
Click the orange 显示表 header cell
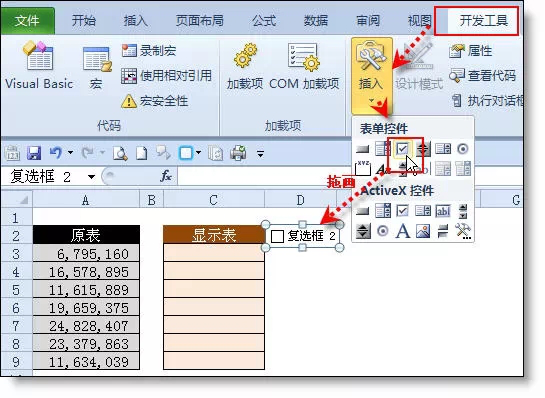214,235
